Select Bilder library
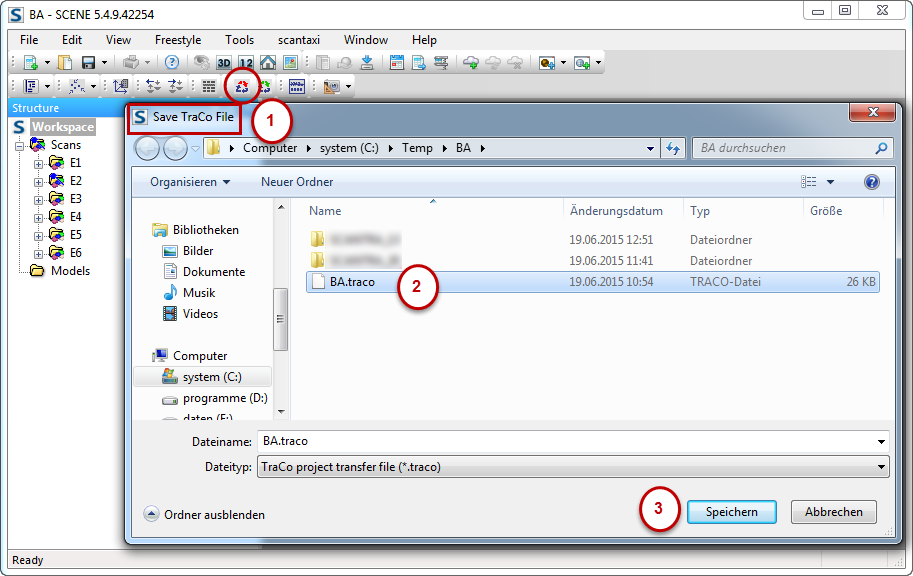Image resolution: width=913 pixels, height=576 pixels. point(188,251)
